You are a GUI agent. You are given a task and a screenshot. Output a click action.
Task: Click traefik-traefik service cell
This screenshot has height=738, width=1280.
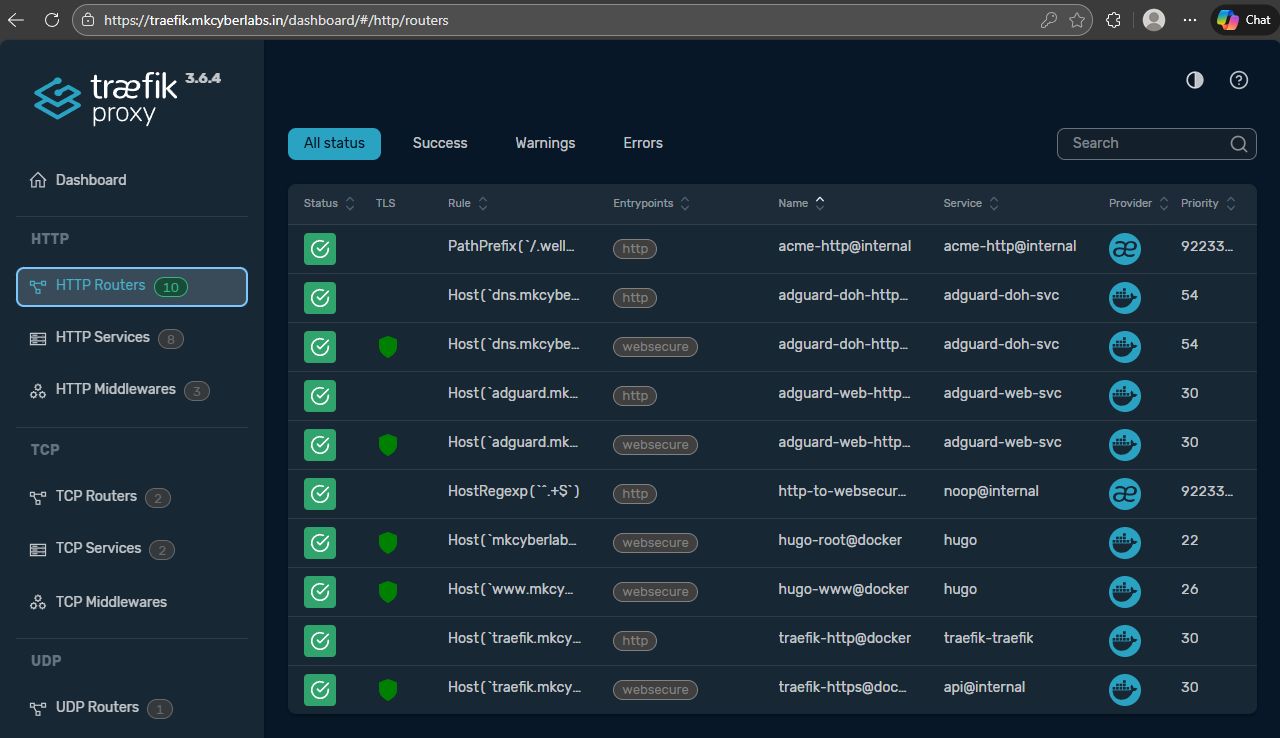click(x=988, y=638)
